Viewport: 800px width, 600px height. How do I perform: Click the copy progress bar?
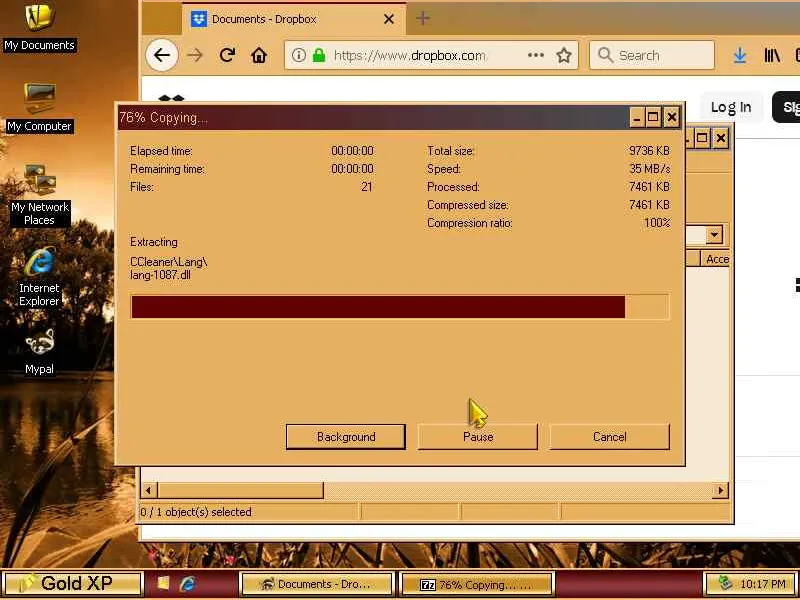coord(400,307)
